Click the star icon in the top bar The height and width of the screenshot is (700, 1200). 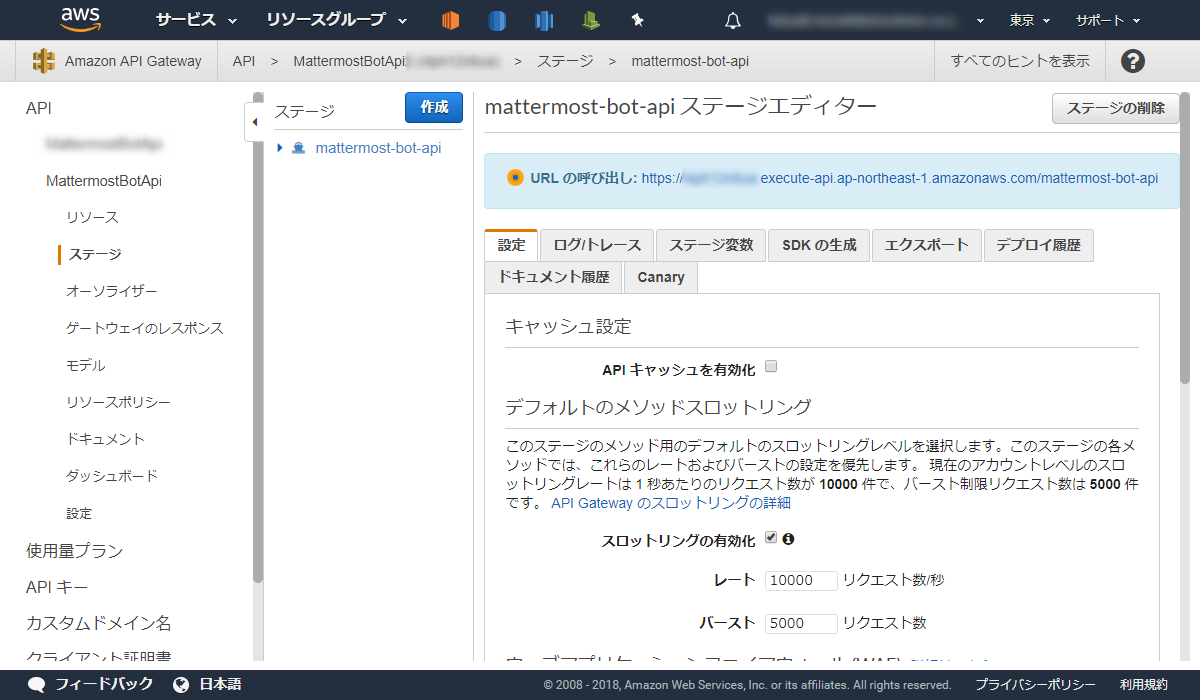click(x=639, y=19)
